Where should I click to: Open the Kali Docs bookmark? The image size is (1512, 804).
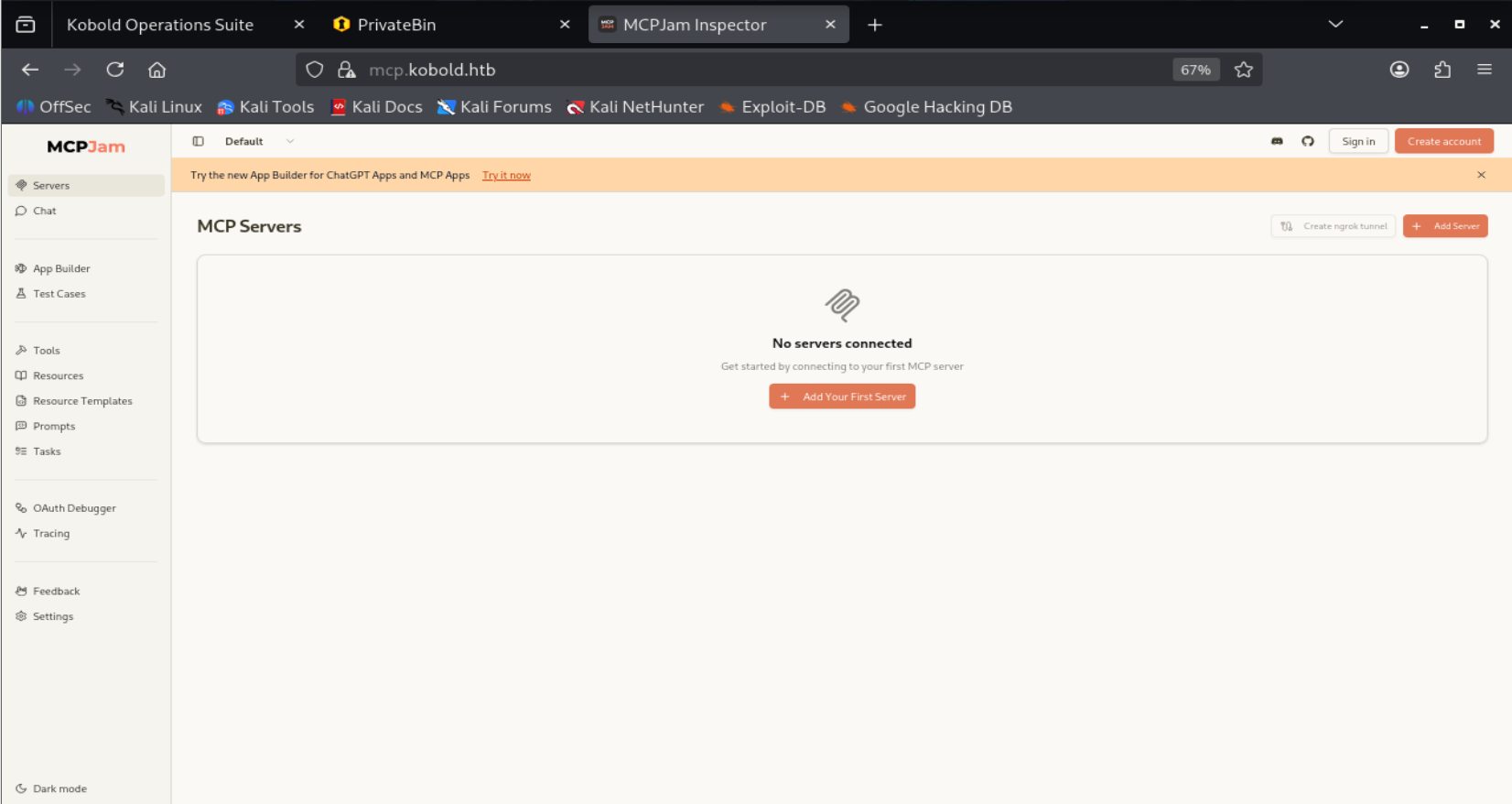pos(376,107)
